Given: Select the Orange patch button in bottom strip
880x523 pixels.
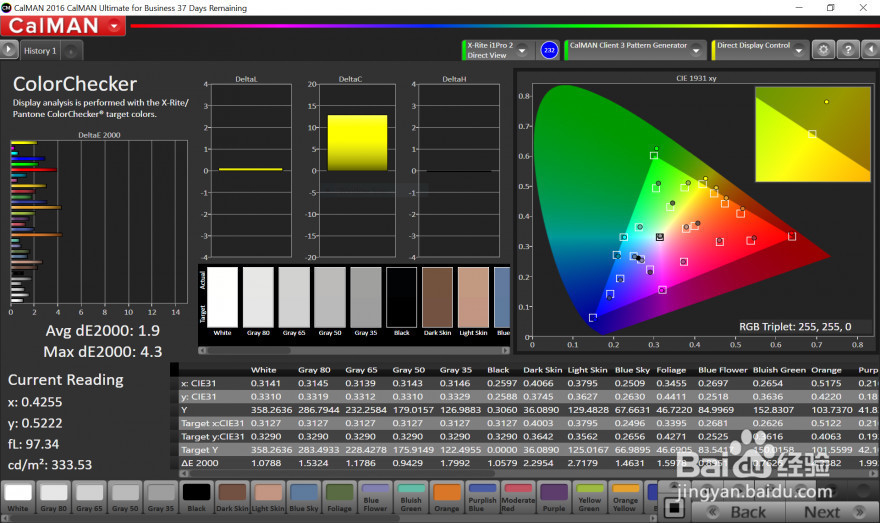Looking at the screenshot, I should point(447,497).
